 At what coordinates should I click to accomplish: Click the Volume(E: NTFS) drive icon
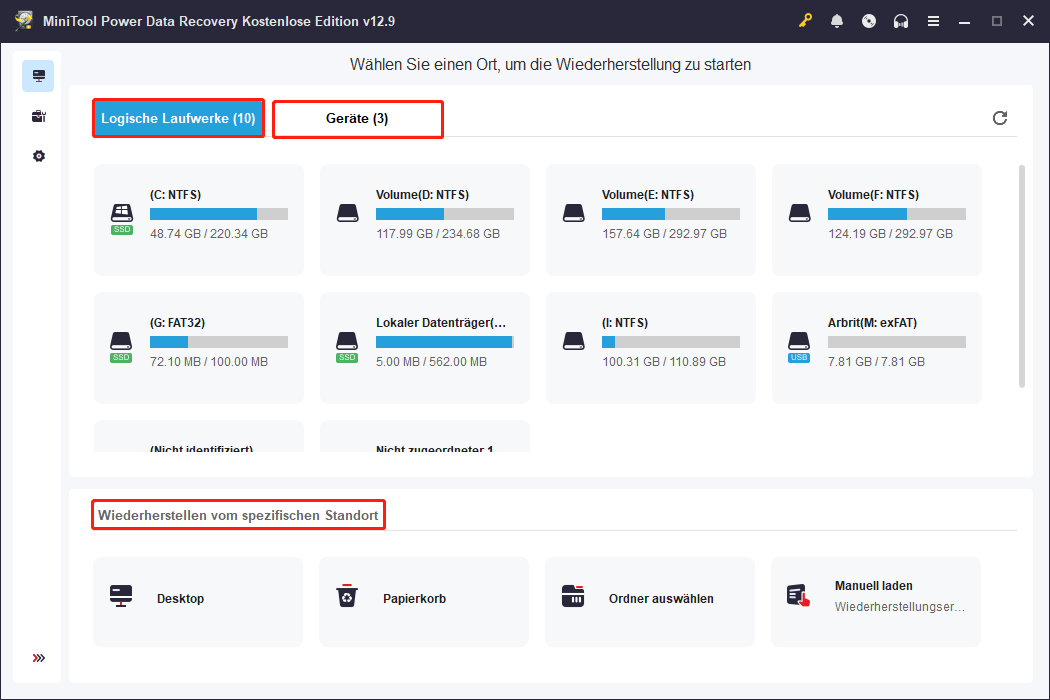coord(574,214)
